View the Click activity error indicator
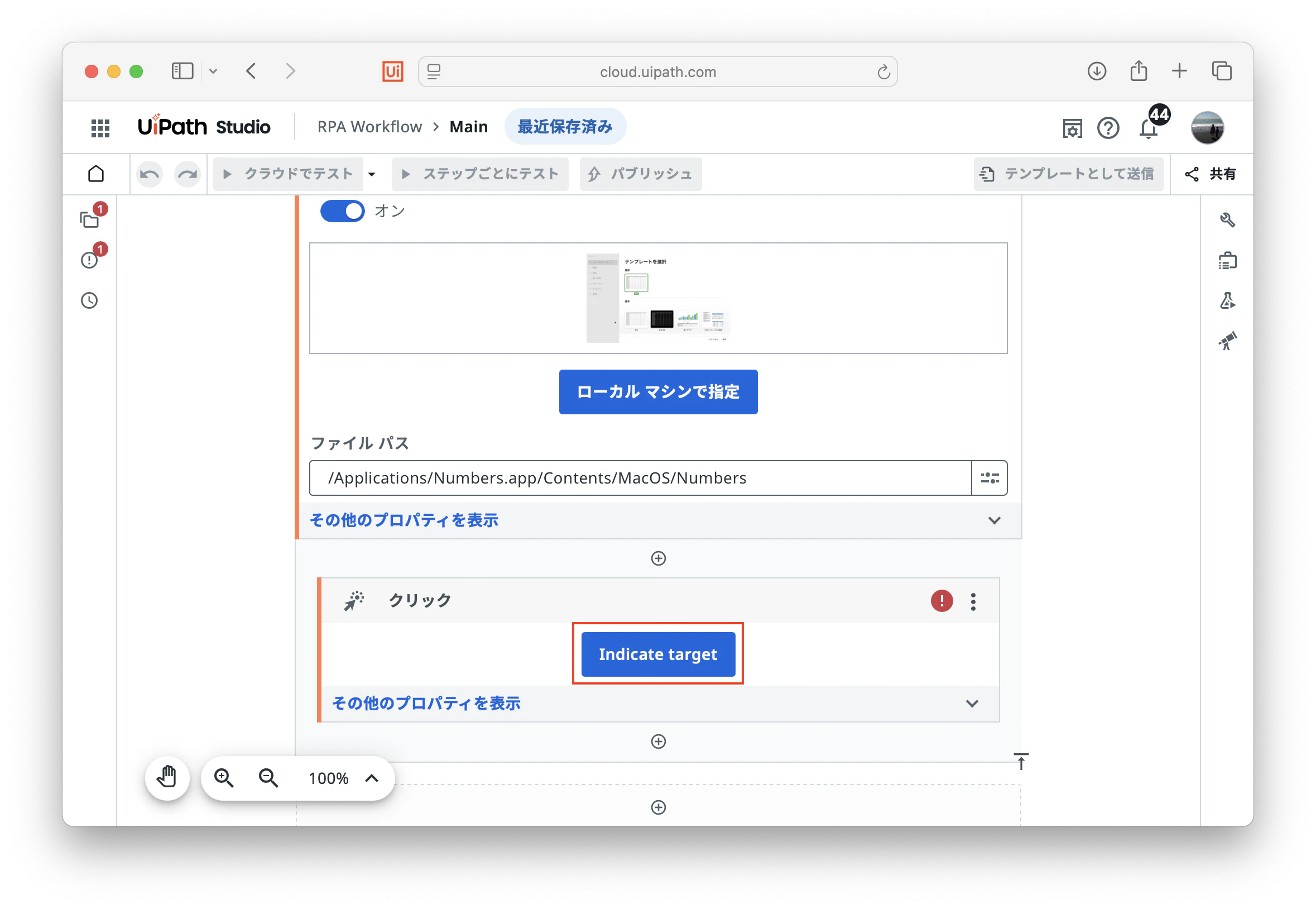Viewport: 1316px width, 909px height. coord(942,601)
